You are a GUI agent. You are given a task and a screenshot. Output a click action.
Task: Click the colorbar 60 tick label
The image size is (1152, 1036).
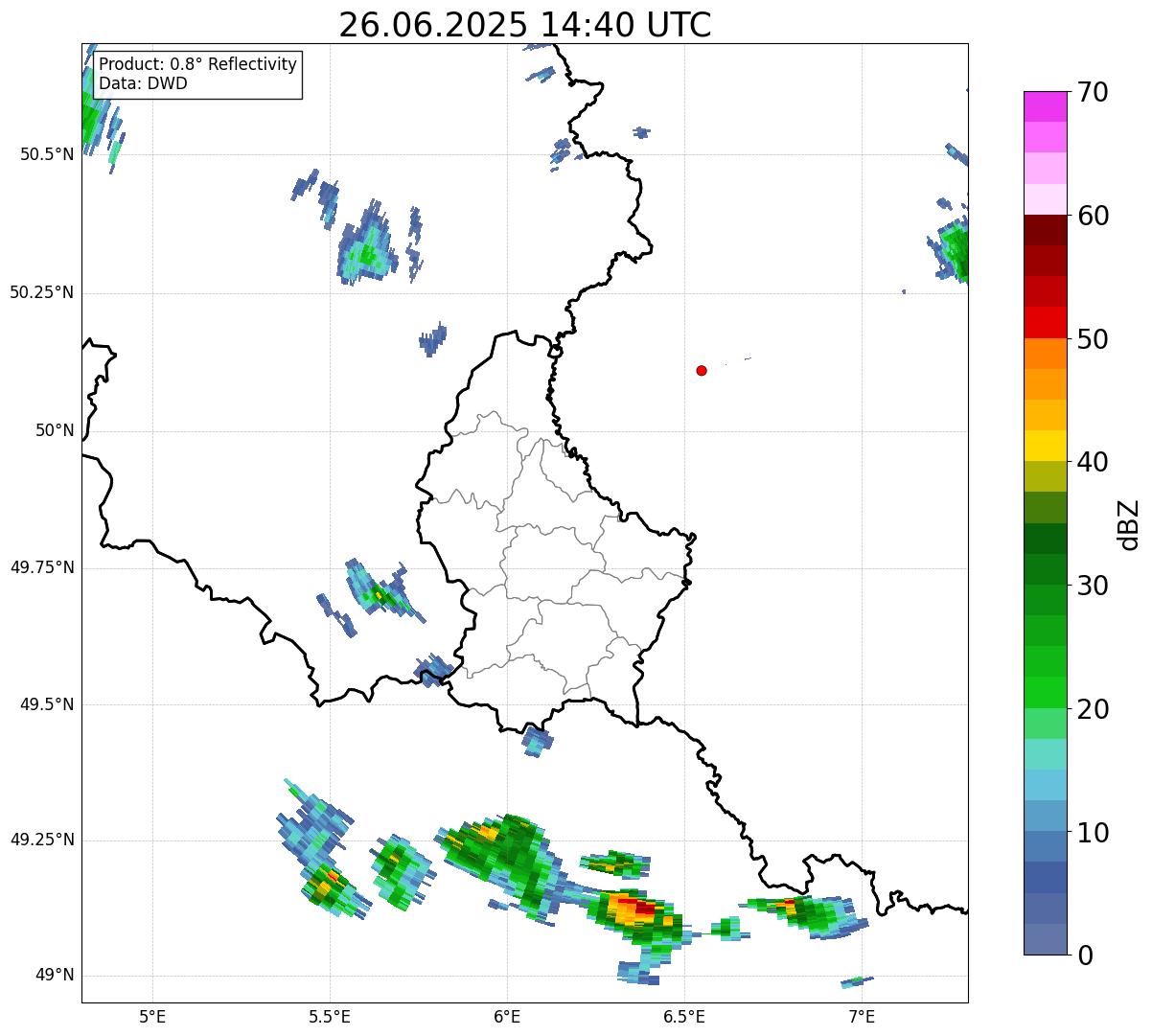click(1093, 216)
